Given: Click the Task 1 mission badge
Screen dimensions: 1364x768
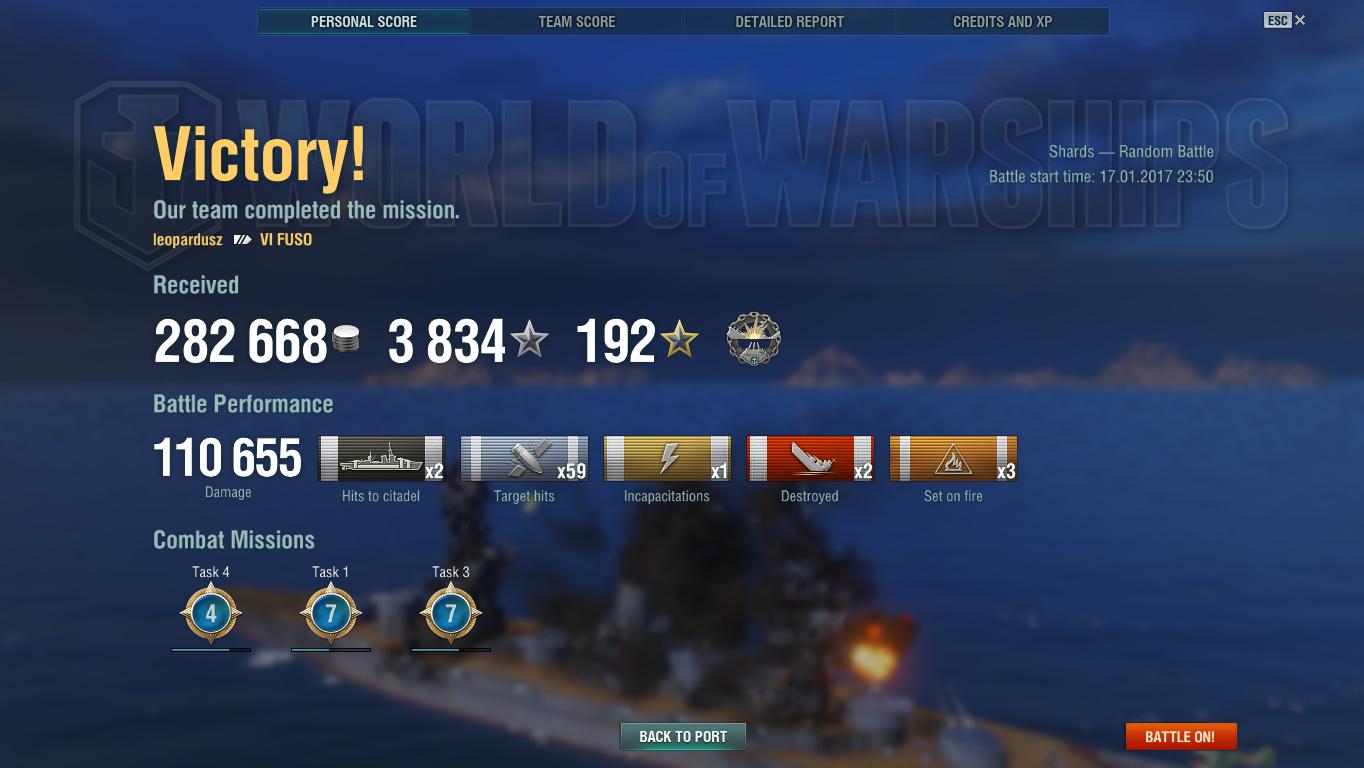Looking at the screenshot, I should tap(331, 613).
